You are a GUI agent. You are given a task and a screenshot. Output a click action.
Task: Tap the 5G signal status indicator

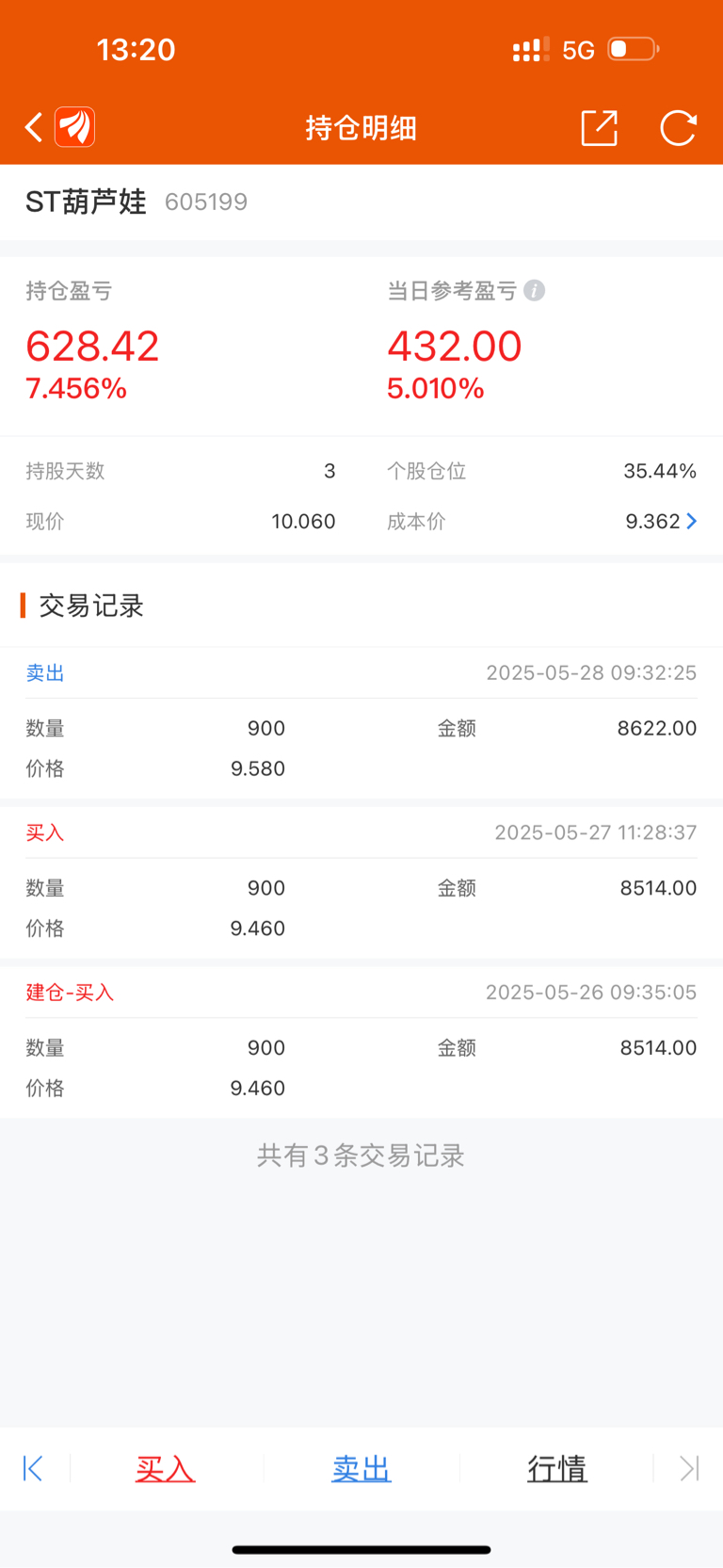[578, 50]
